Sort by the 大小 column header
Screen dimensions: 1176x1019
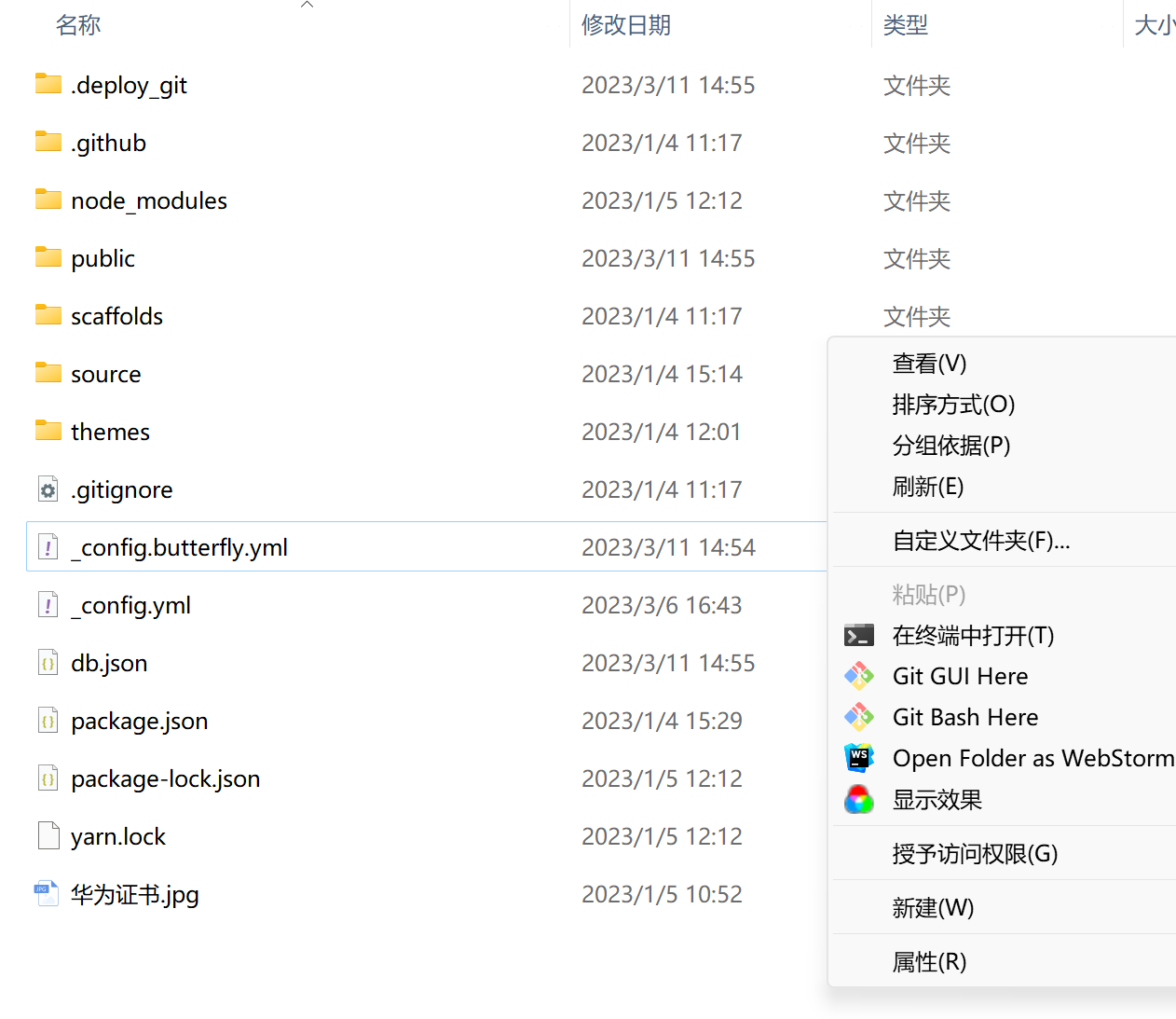[x=1155, y=25]
